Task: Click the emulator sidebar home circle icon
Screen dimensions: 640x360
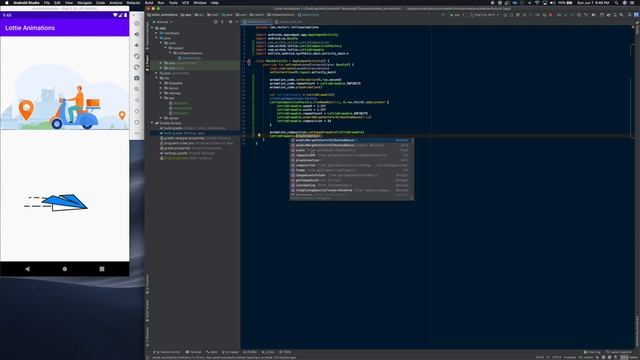Action: pyautogui.click(x=137, y=111)
